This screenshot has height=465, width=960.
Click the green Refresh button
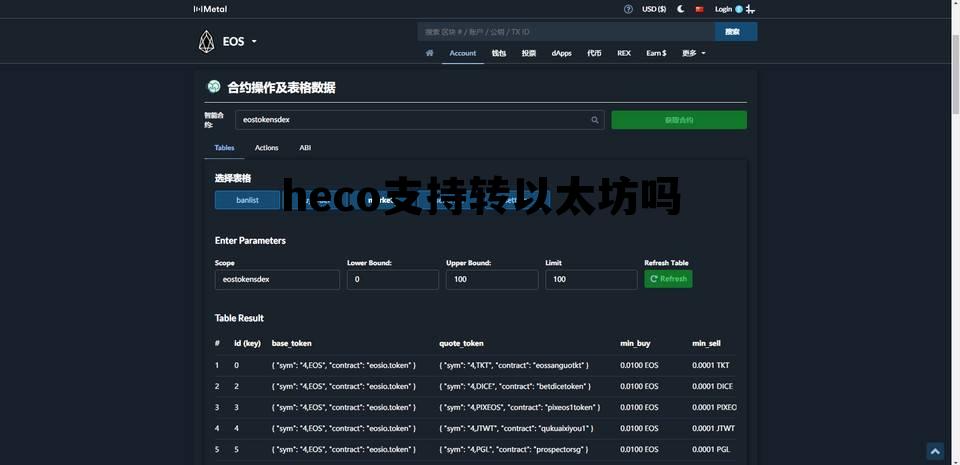coord(669,279)
